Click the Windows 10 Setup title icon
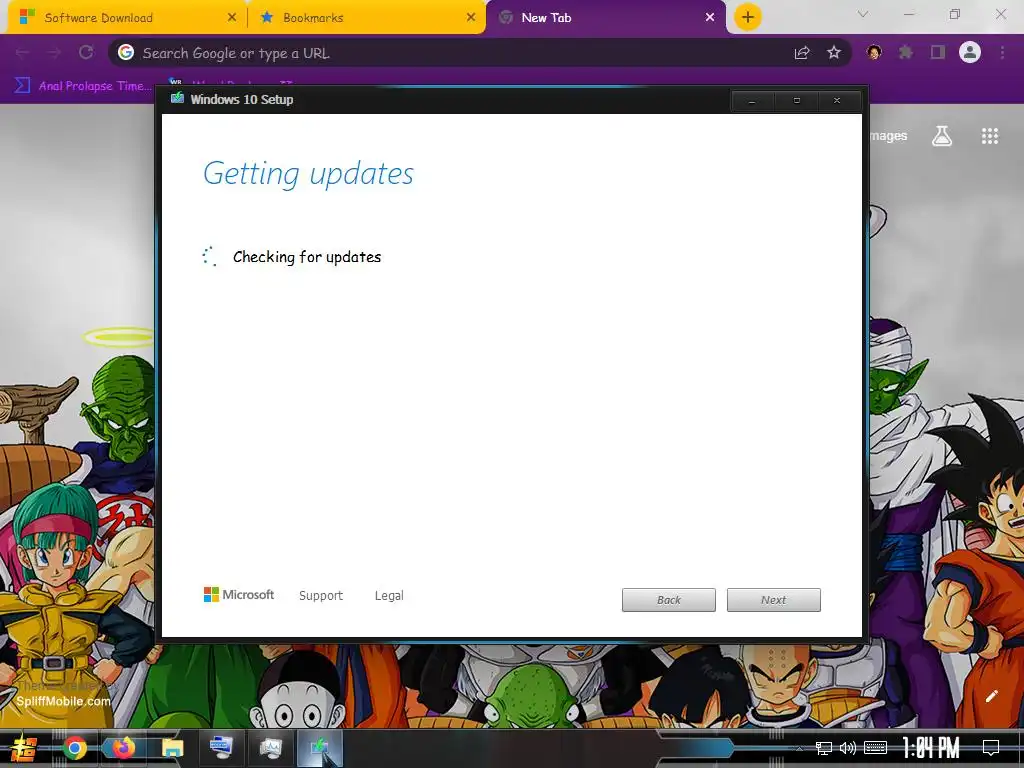 click(177, 99)
